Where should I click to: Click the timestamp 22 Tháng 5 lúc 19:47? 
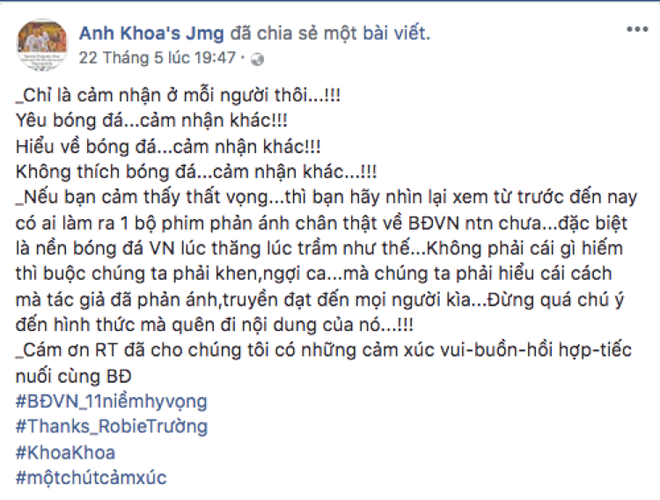157,58
